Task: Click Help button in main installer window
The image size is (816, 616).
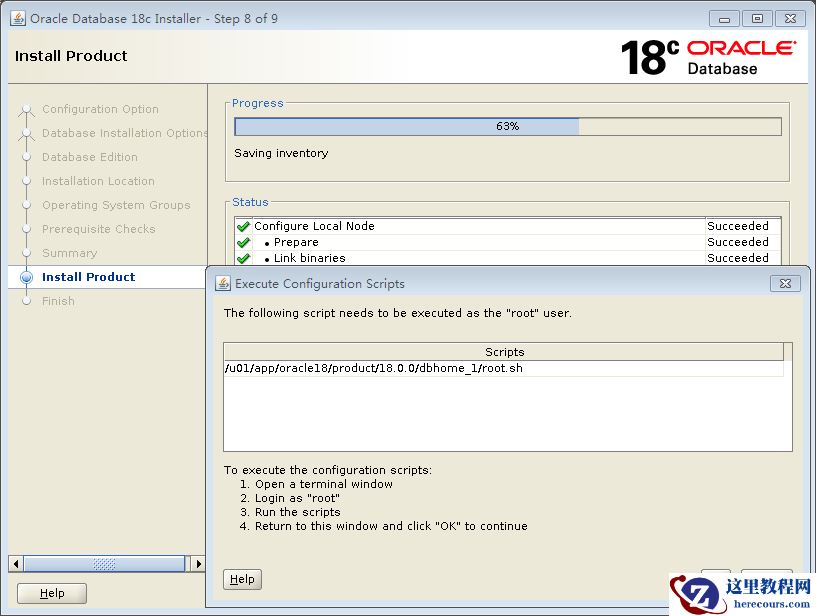Action: point(52,593)
